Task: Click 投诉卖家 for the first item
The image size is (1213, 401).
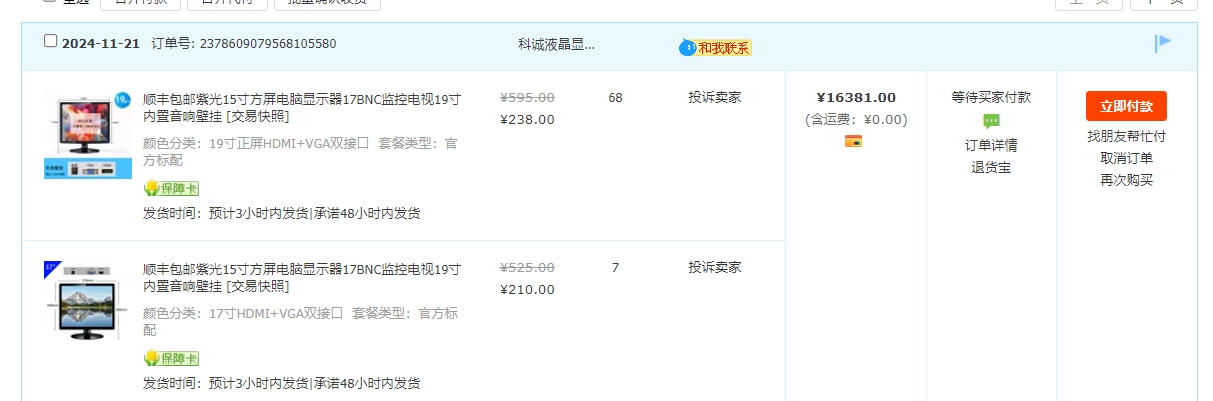Action: tap(715, 97)
